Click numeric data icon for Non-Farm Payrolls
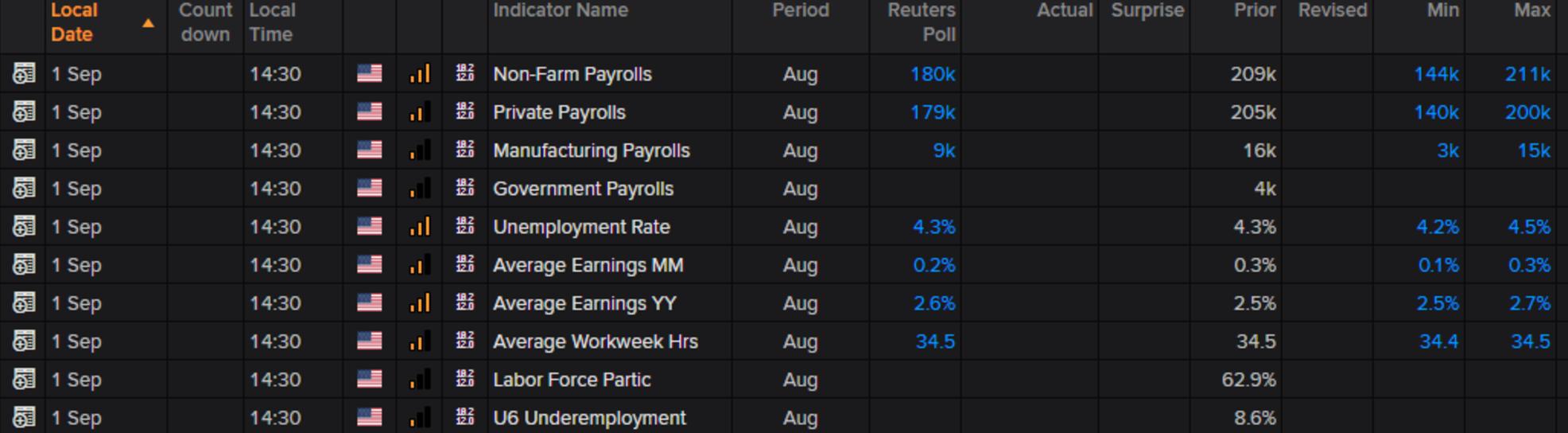Viewport: 1568px width, 433px height. click(x=465, y=73)
